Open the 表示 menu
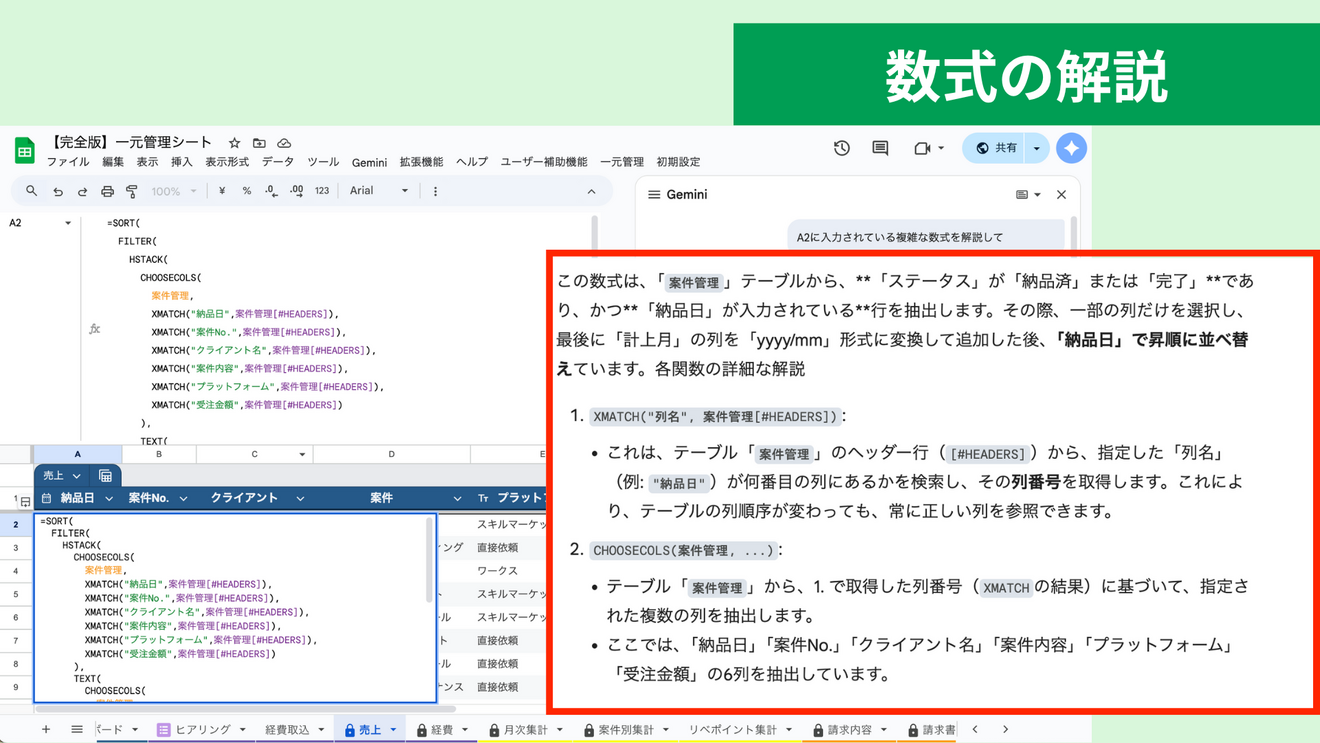Screen dimensions: 1320x743 (x=147, y=162)
